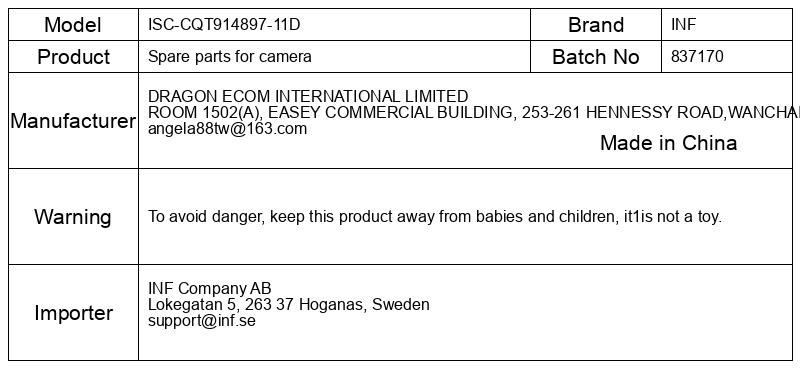Select the 'Spare parts for camera' text

(230, 57)
